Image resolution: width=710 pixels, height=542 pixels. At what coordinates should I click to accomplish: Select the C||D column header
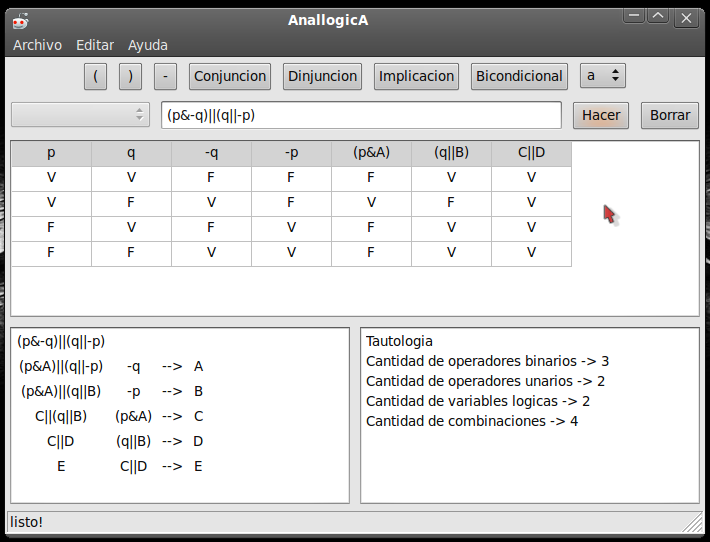click(532, 153)
